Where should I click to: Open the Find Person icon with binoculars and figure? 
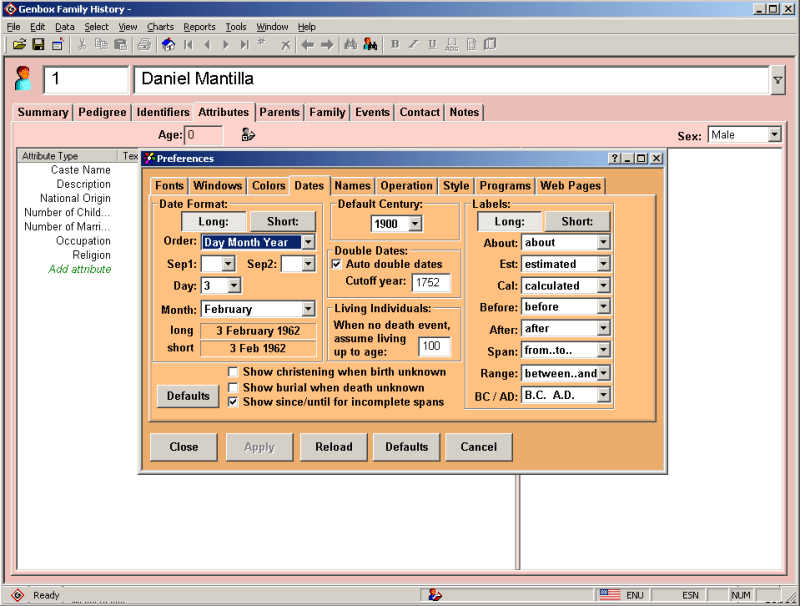click(x=368, y=44)
